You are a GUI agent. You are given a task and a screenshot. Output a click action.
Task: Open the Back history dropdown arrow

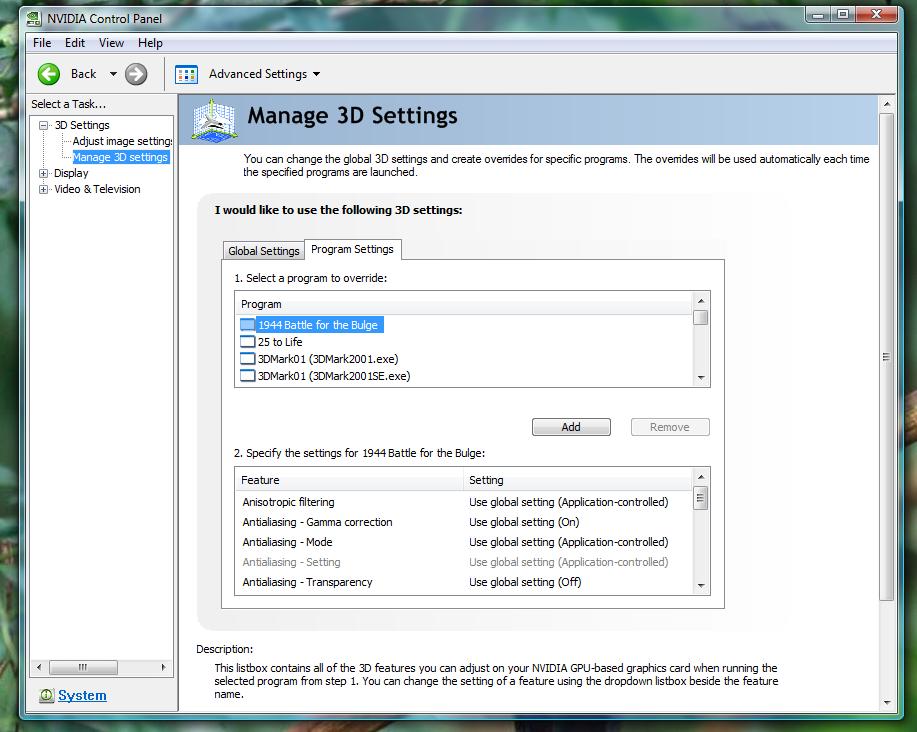pyautogui.click(x=113, y=74)
